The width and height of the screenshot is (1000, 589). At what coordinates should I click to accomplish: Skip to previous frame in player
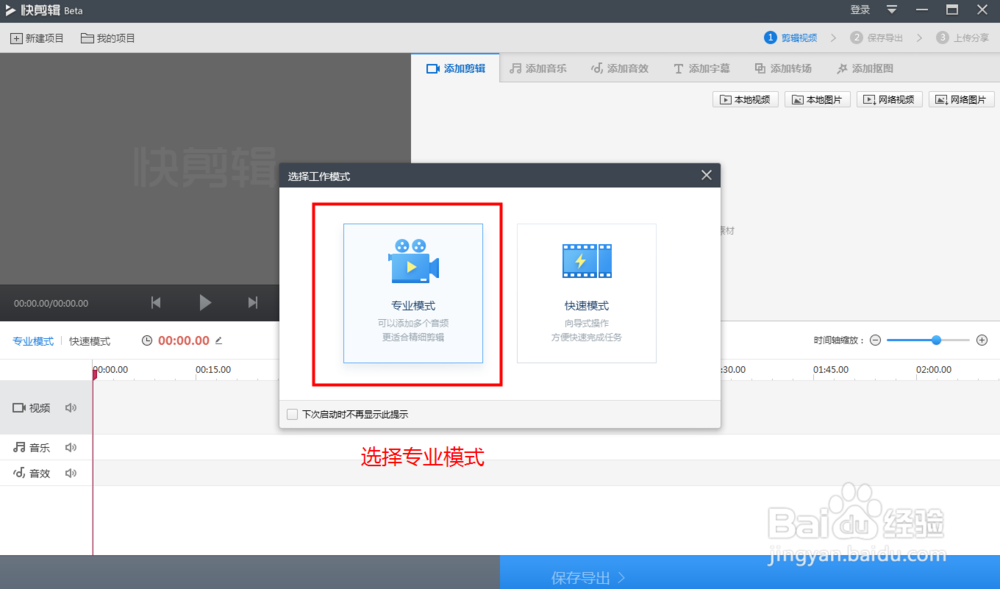point(156,303)
